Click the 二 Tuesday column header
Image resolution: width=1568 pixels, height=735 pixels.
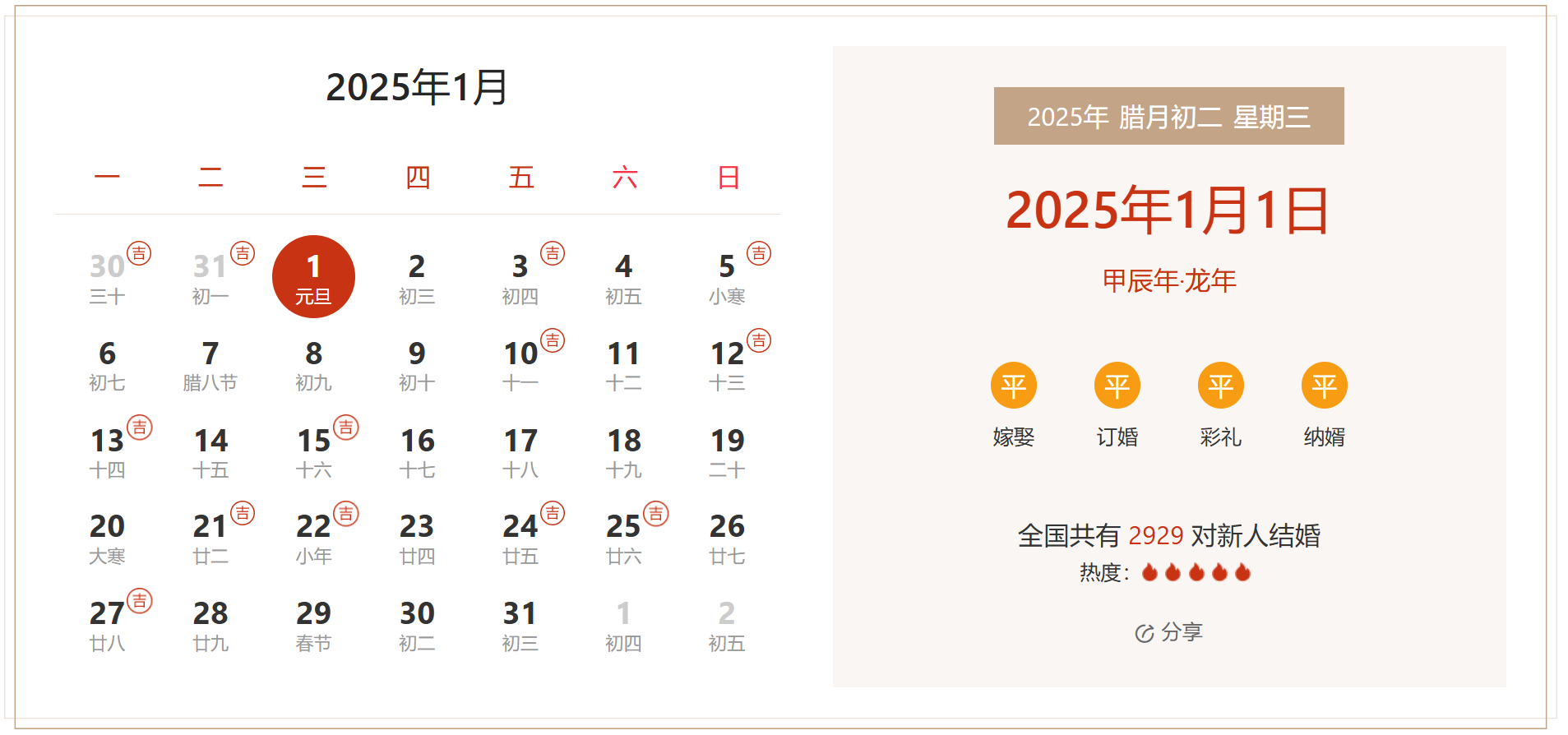[210, 178]
